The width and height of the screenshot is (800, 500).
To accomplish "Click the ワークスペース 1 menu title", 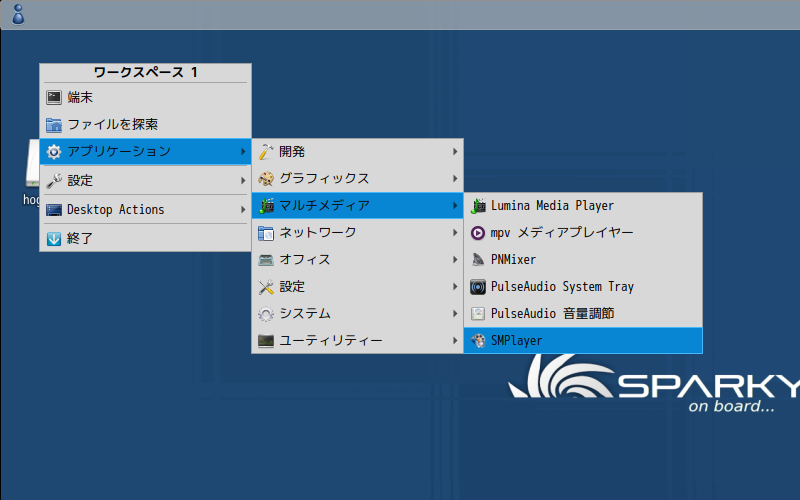I will coord(145,72).
